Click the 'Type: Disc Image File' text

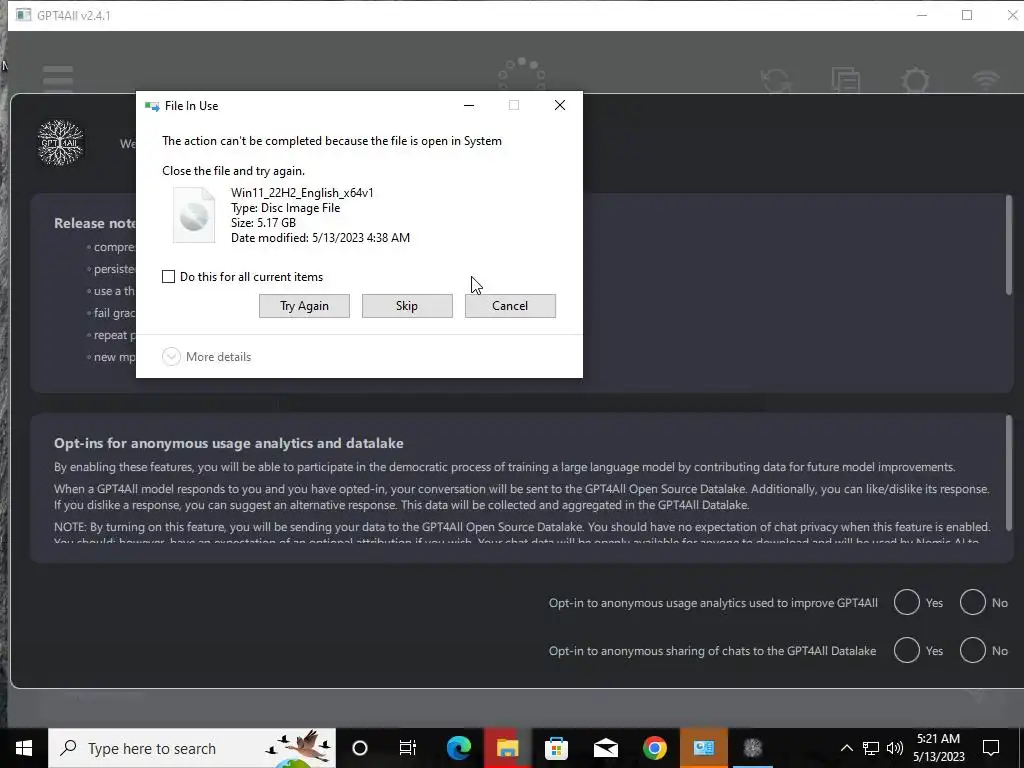point(285,208)
